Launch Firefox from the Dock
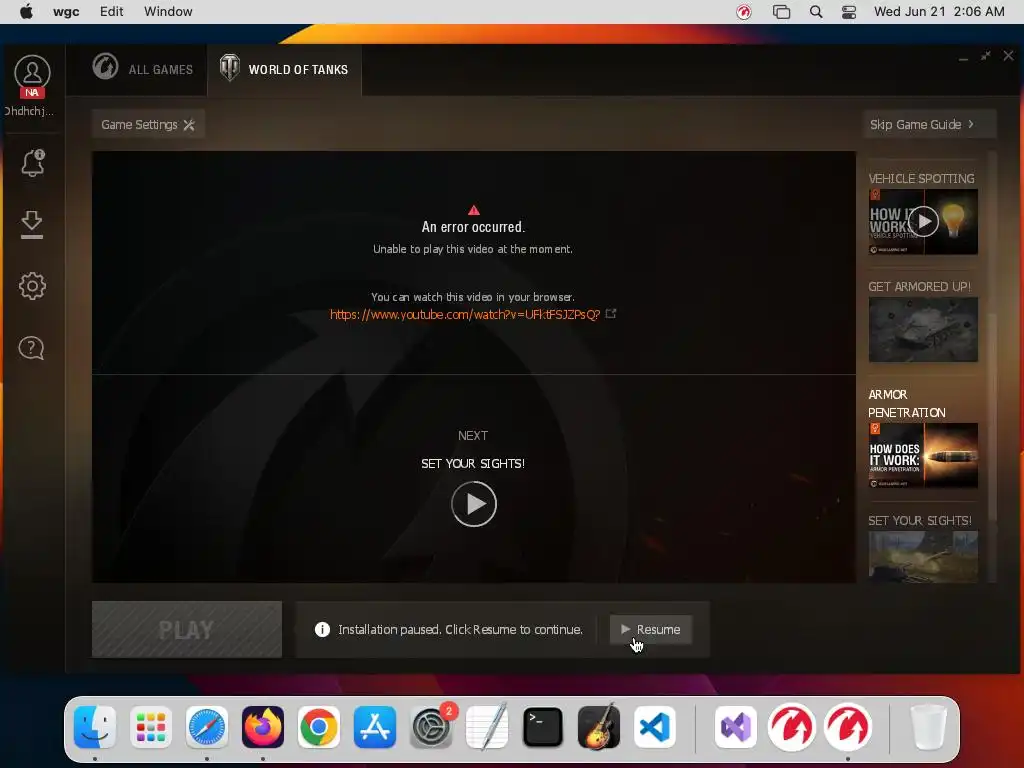The image size is (1024, 768). pos(263,727)
